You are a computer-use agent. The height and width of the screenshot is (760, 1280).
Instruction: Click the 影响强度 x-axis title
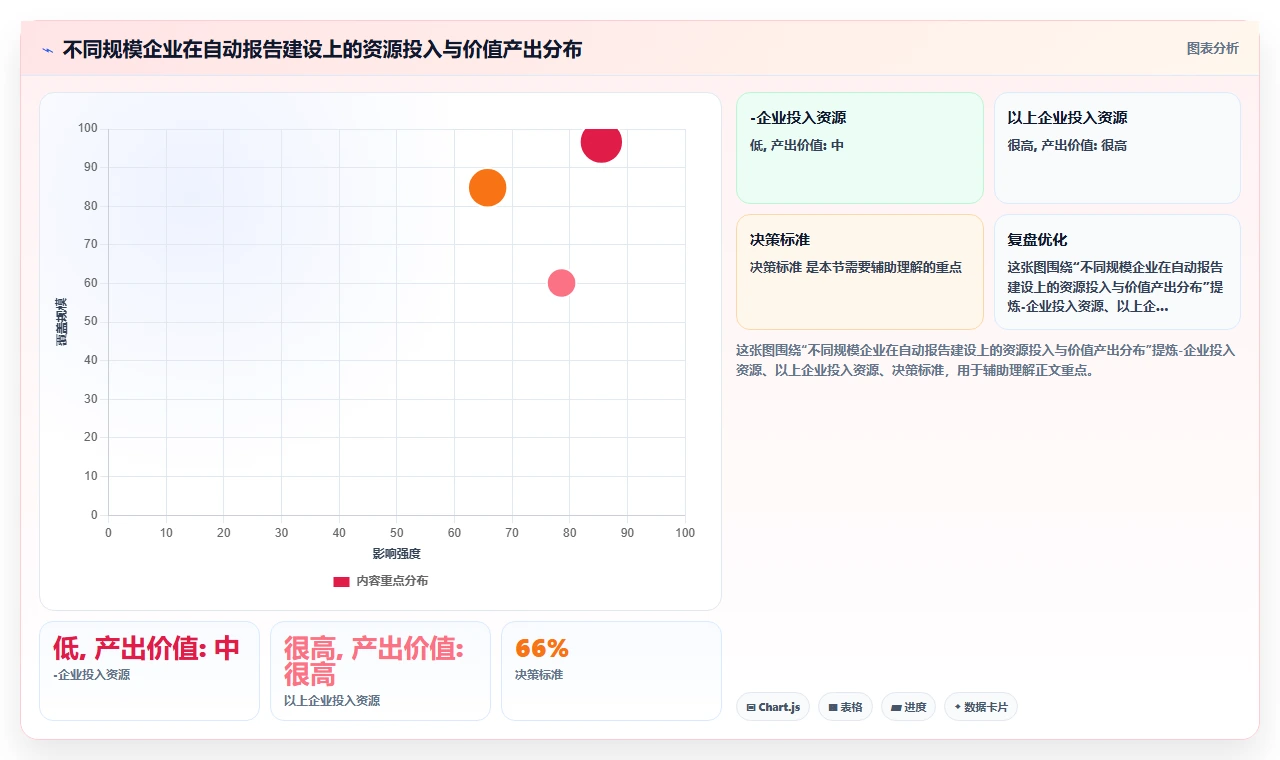(x=397, y=553)
